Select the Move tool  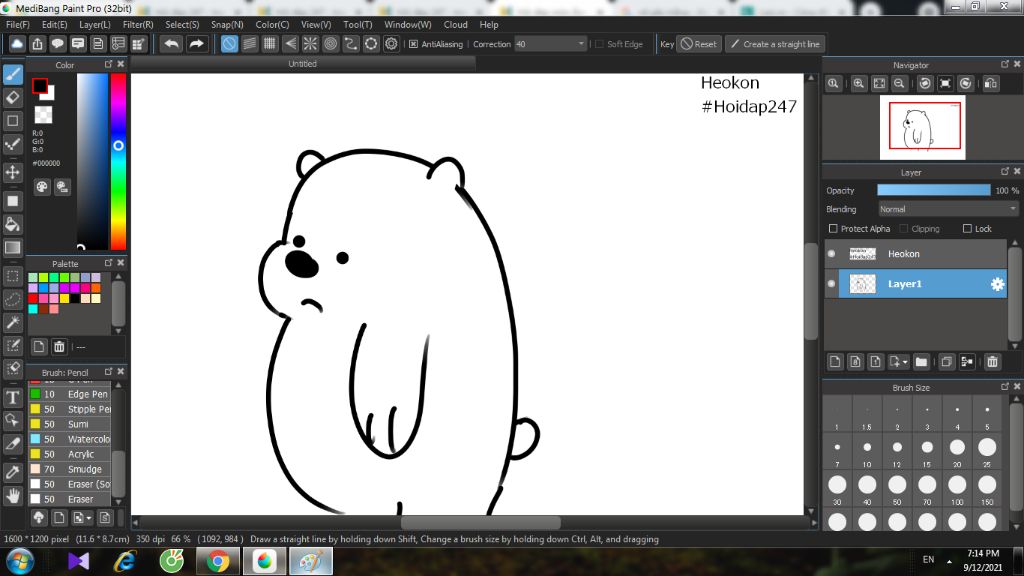12,172
